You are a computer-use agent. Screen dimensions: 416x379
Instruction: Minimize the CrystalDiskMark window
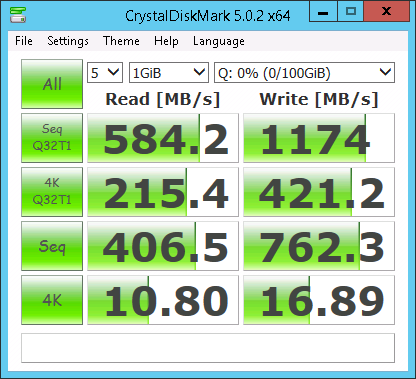pyautogui.click(x=323, y=12)
